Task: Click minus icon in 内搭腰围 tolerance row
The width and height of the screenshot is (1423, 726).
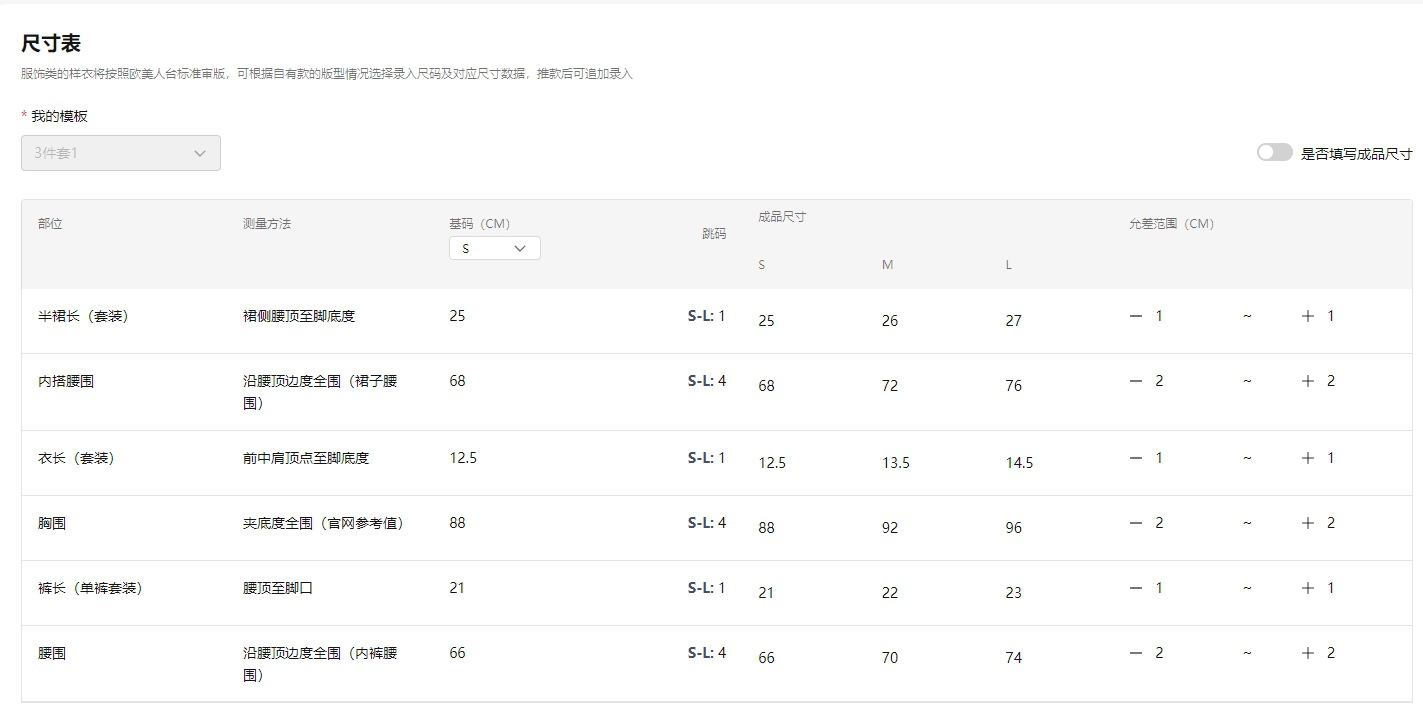Action: pyautogui.click(x=1135, y=381)
